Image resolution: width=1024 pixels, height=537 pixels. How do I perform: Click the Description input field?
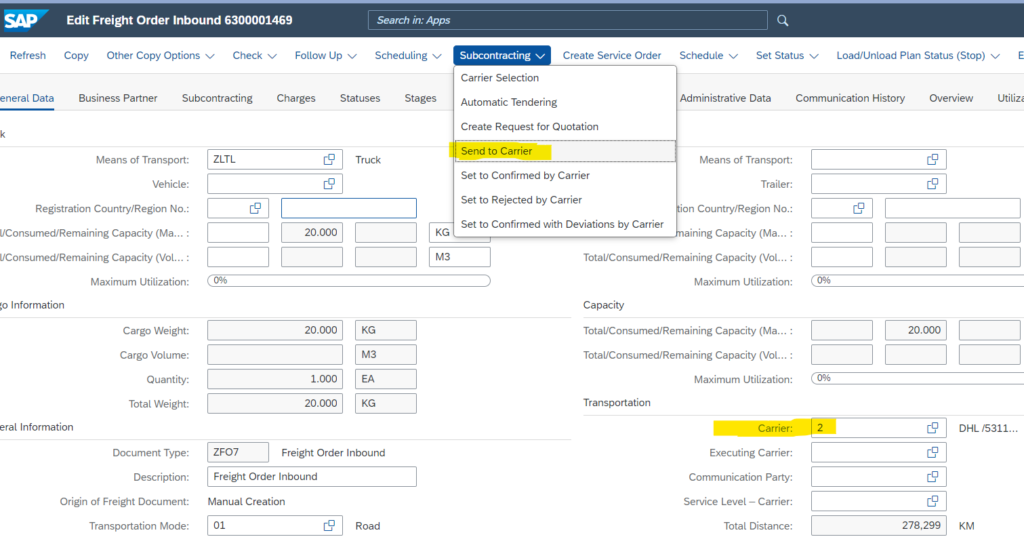coord(312,477)
